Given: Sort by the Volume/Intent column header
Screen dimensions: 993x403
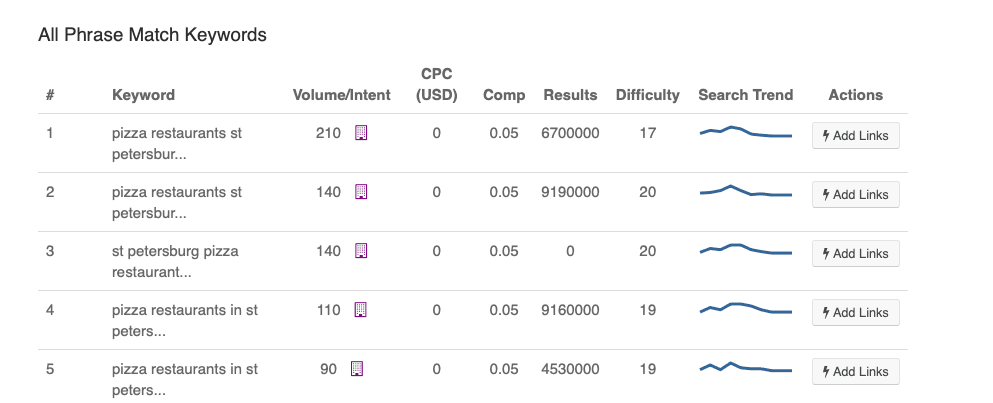Looking at the screenshot, I should click(341, 95).
